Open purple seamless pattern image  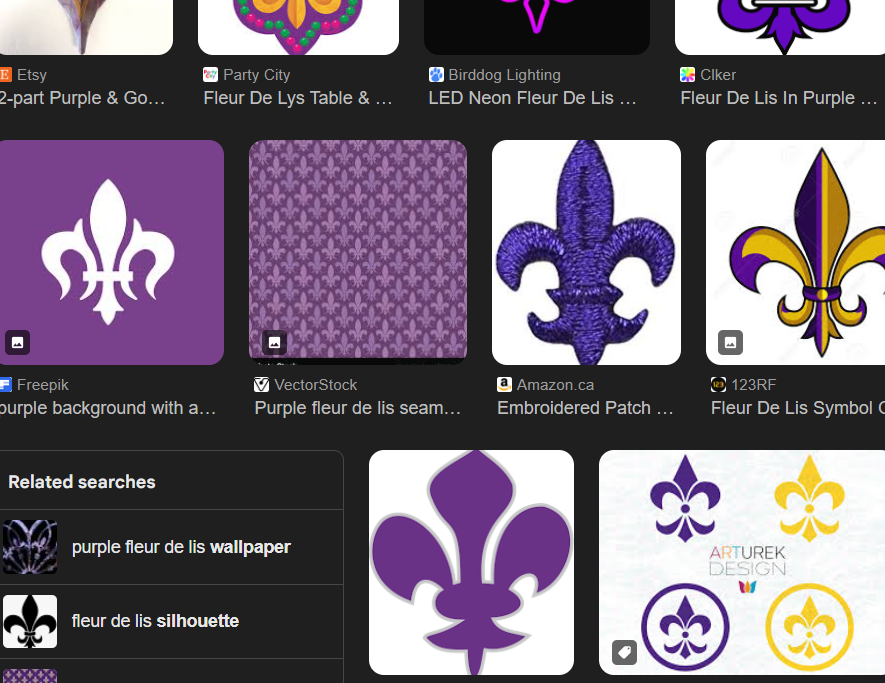click(x=358, y=252)
